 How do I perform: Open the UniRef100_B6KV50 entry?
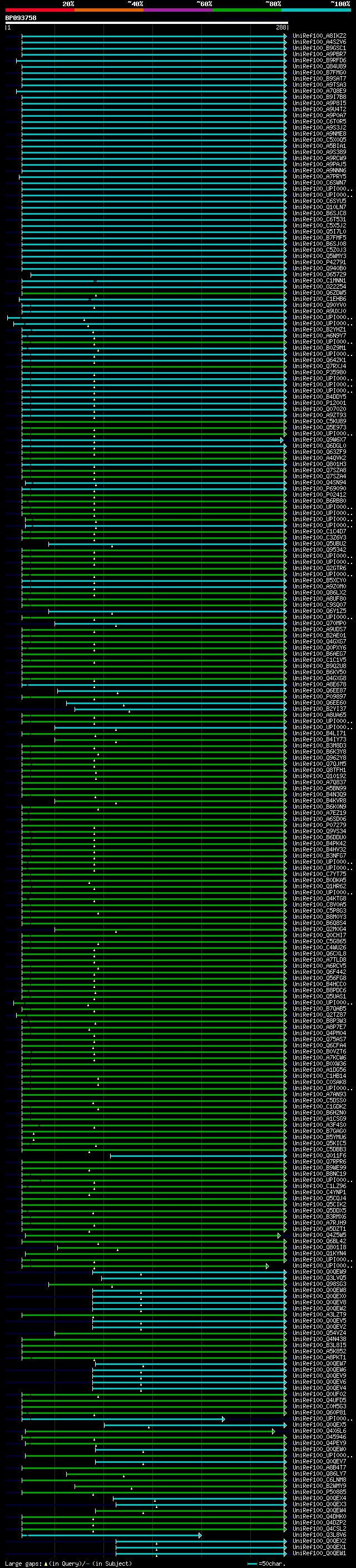click(319, 672)
